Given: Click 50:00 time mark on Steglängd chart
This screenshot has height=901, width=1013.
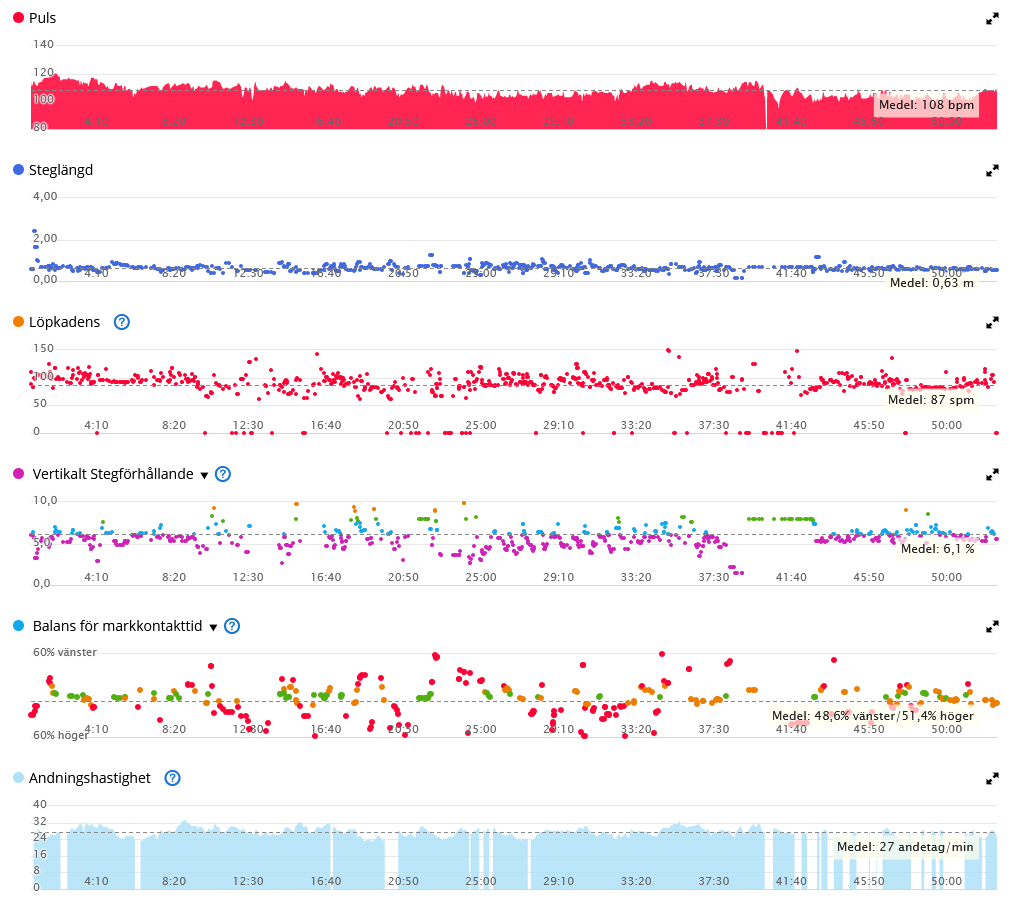Looking at the screenshot, I should [x=946, y=273].
